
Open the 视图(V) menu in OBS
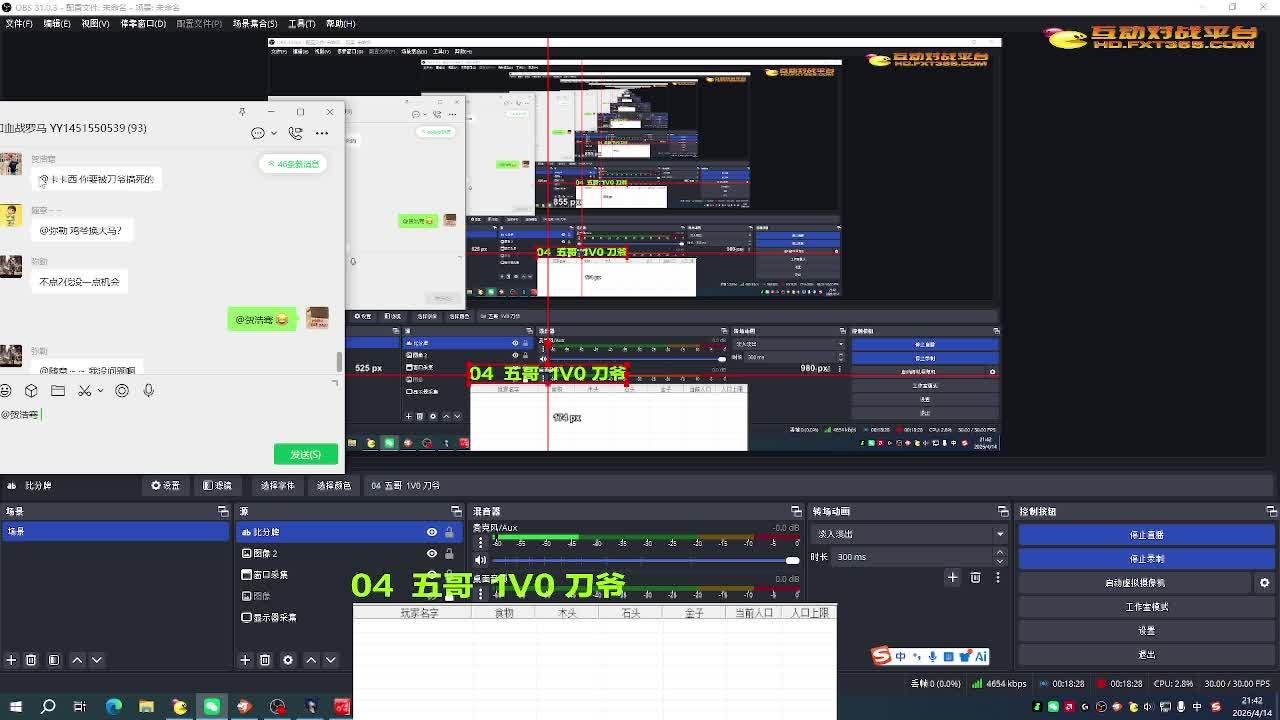[x=95, y=23]
